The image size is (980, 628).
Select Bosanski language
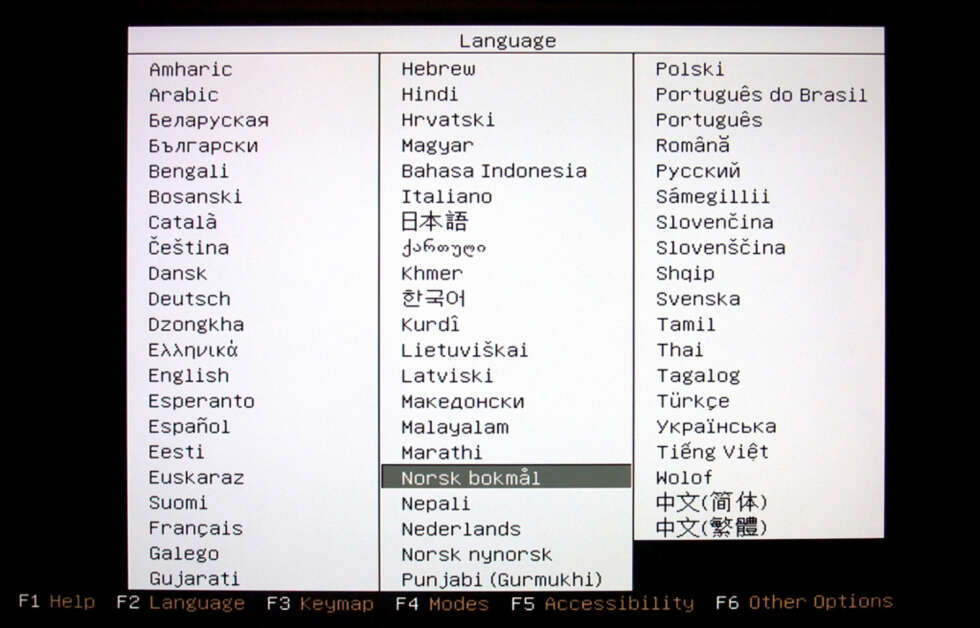coord(195,197)
